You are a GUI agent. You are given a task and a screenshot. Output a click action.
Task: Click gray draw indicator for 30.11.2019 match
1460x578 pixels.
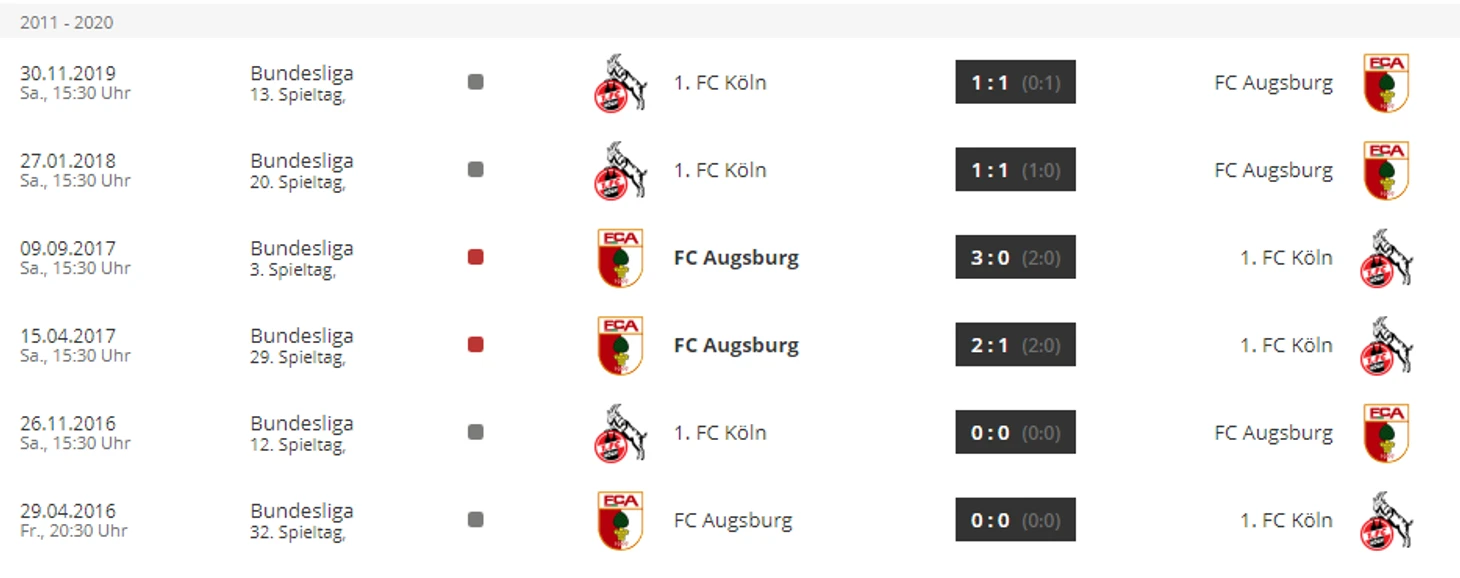tap(476, 82)
